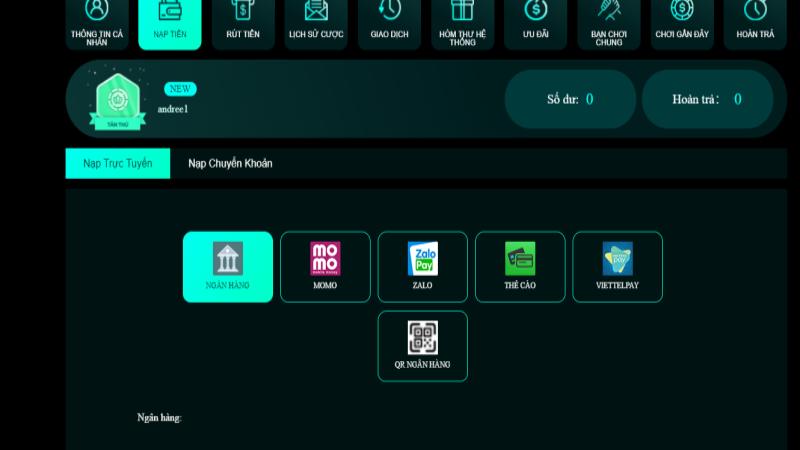This screenshot has height=450, width=800.
Task: Switch to Nạp Trực Tuyến tab
Action: click(x=118, y=163)
